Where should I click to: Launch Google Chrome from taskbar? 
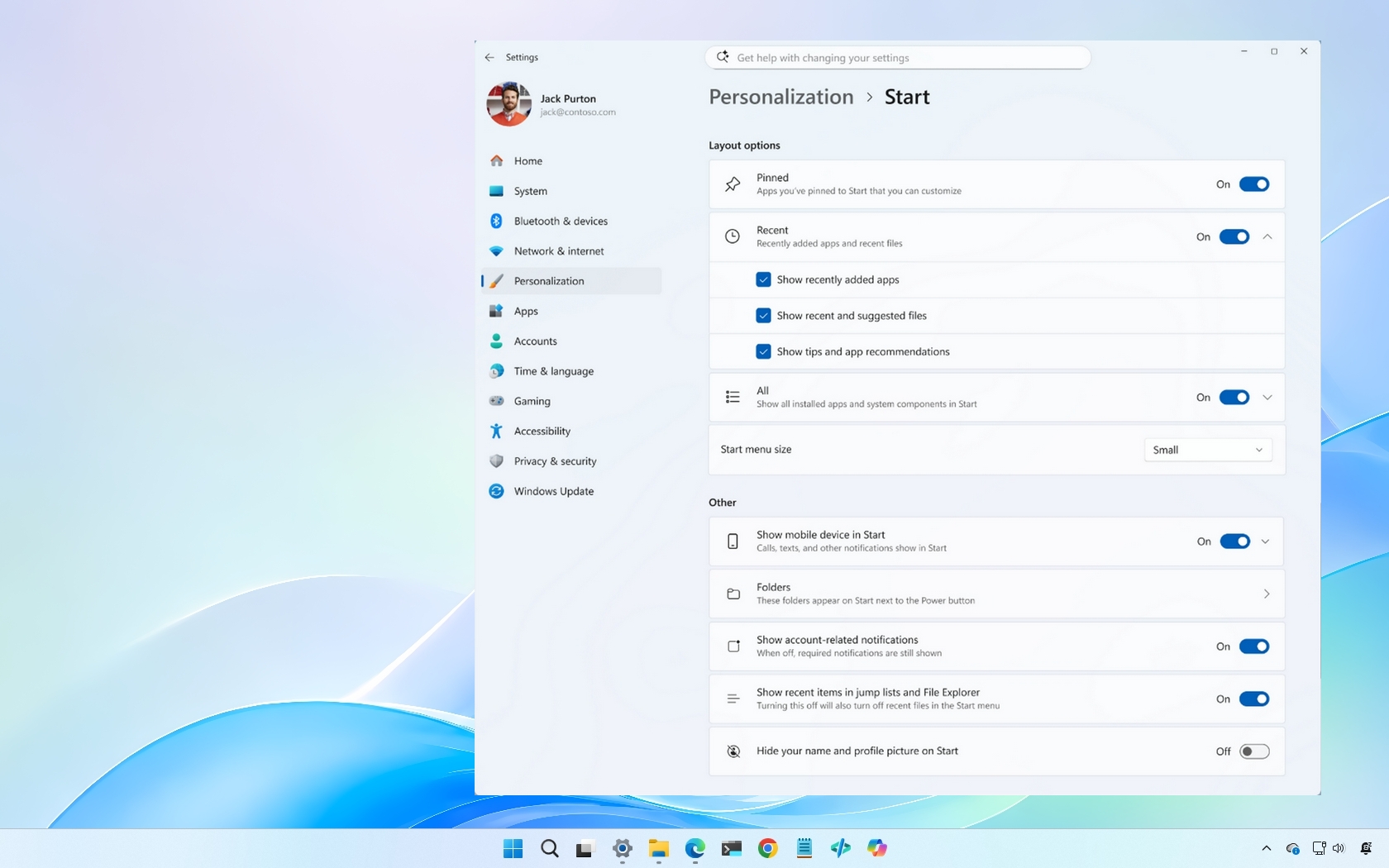768,848
